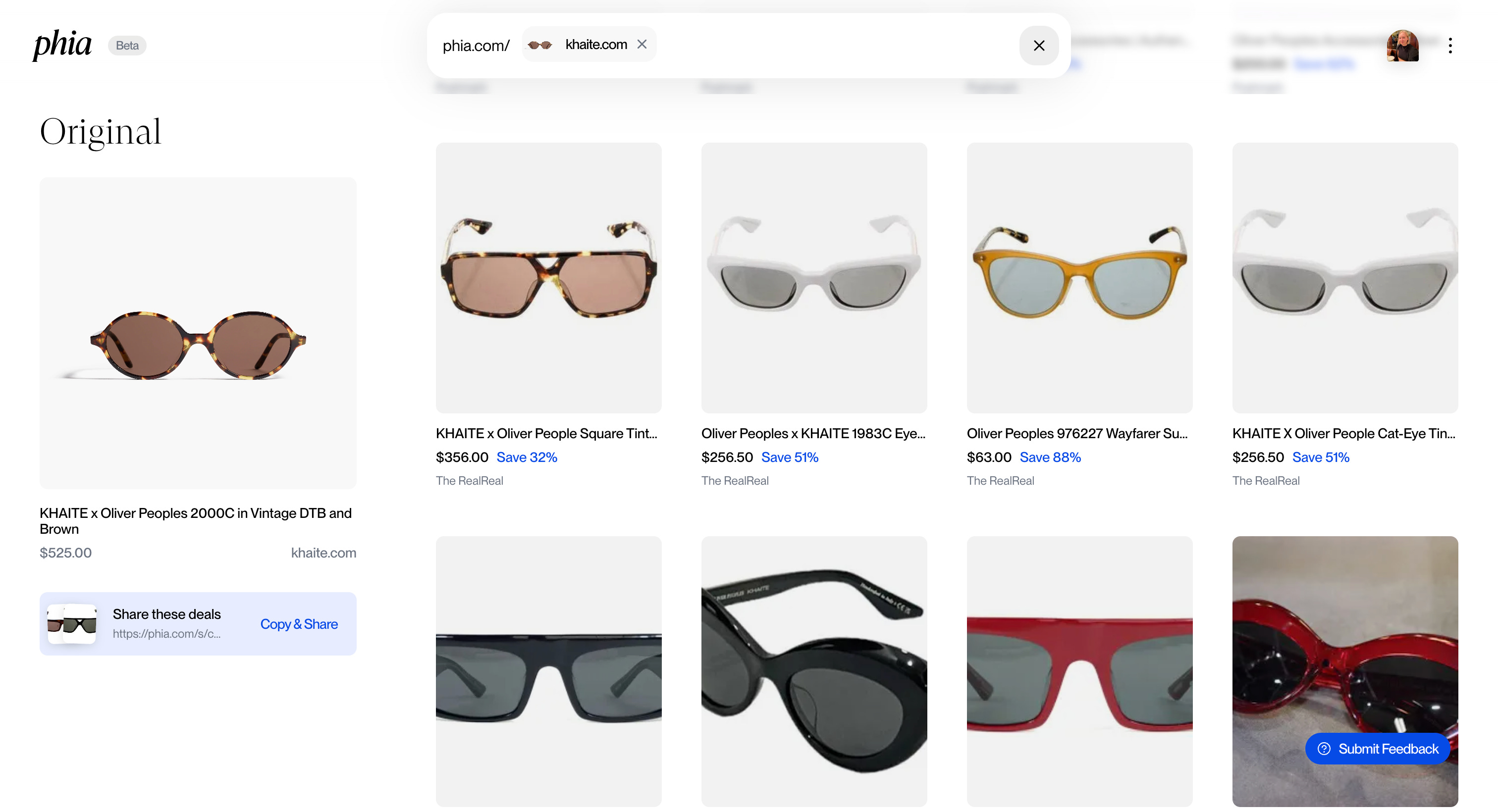Open KHAITE X Oliver People Cat-Eye product image

click(x=1344, y=277)
